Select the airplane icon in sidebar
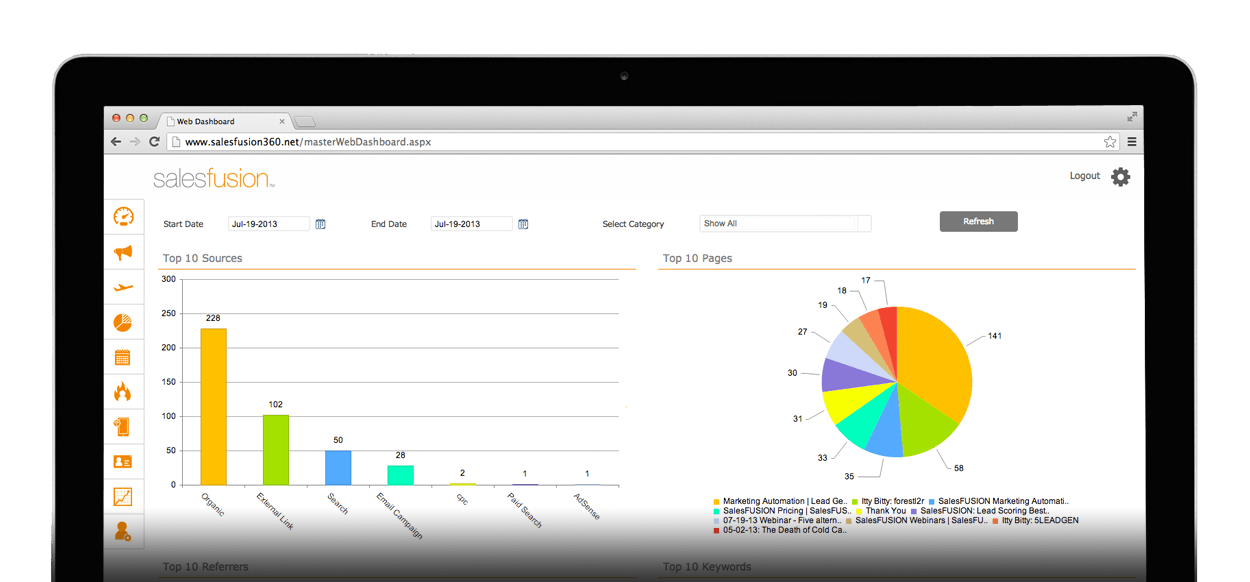Screen dimensions: 1250x582 pyautogui.click(x=123, y=287)
